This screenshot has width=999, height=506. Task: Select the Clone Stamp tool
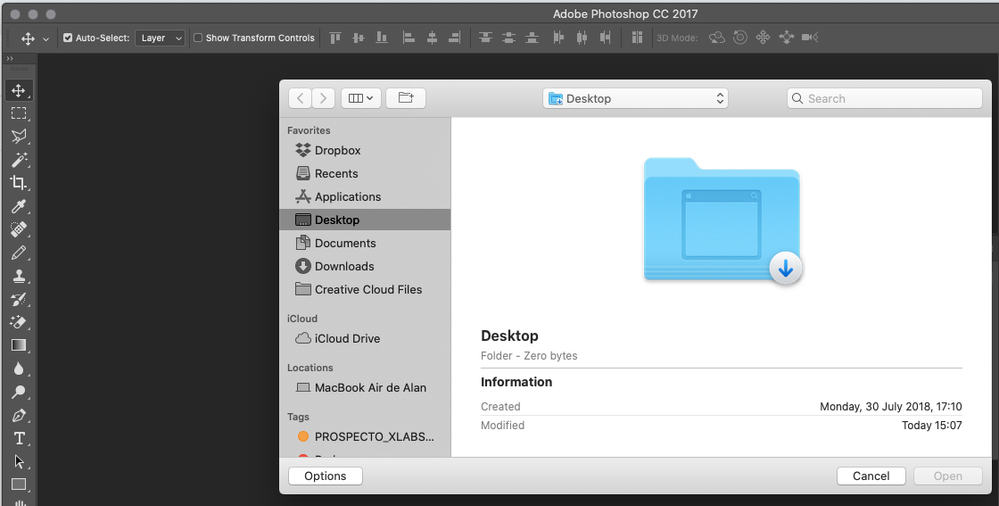click(x=18, y=276)
